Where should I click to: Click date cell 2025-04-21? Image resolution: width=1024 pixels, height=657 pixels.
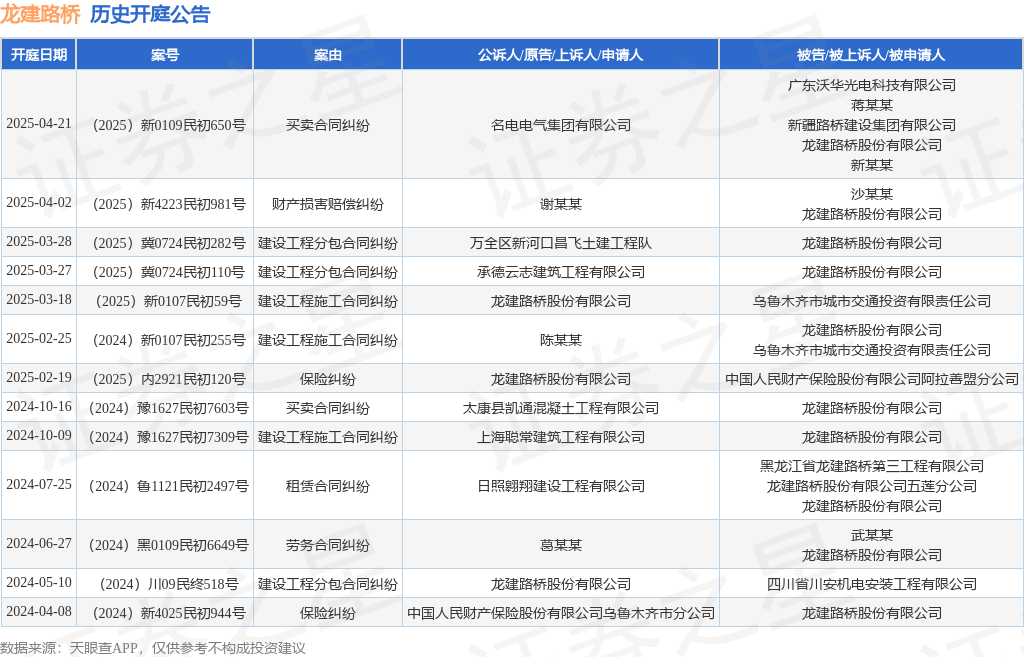pos(39,123)
